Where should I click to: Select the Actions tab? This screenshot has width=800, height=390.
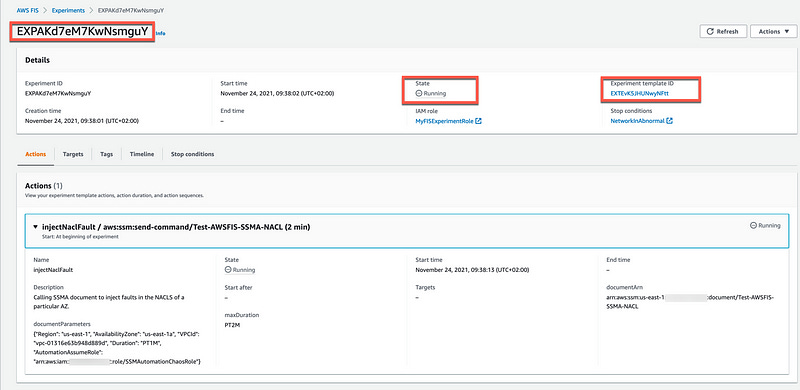(35, 154)
